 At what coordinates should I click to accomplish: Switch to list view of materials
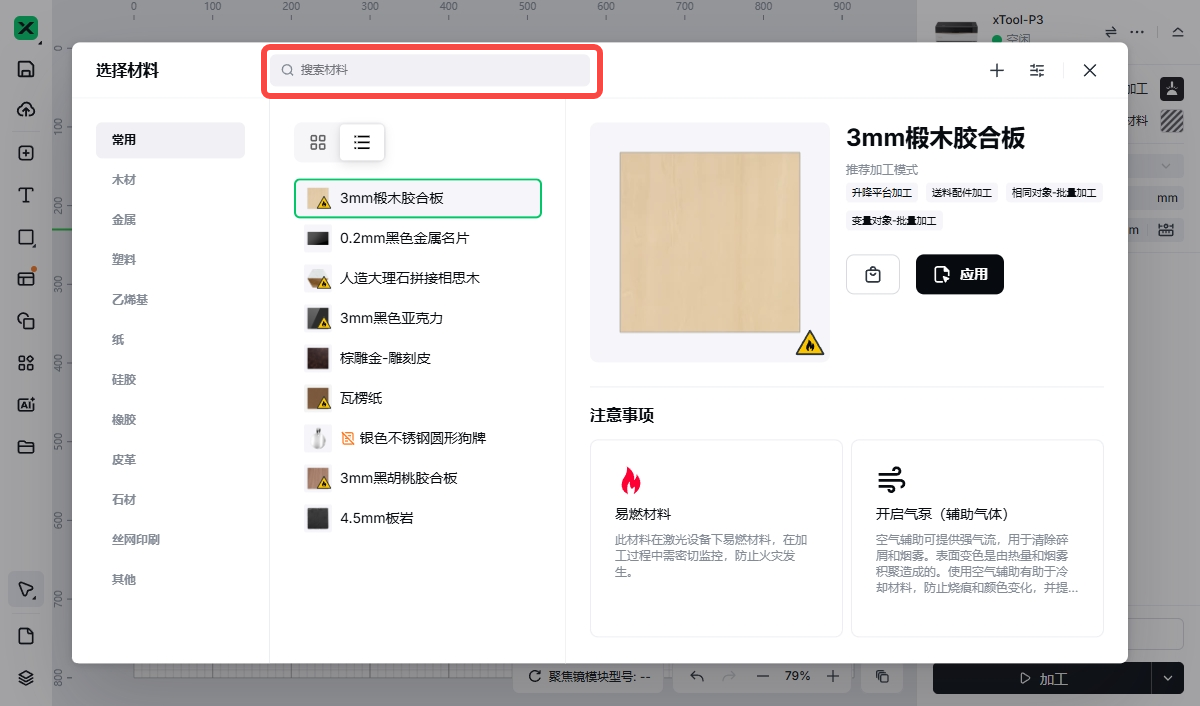pos(362,142)
